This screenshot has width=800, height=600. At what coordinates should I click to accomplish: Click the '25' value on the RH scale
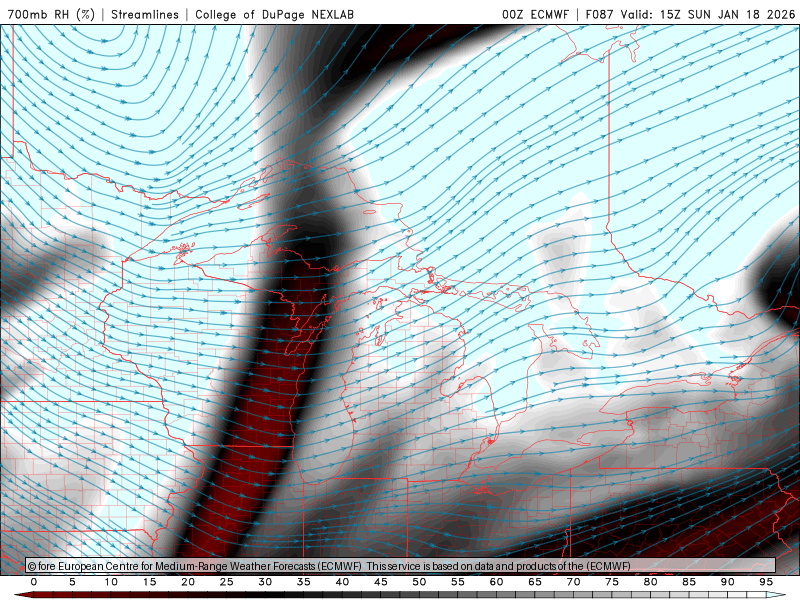click(x=227, y=582)
